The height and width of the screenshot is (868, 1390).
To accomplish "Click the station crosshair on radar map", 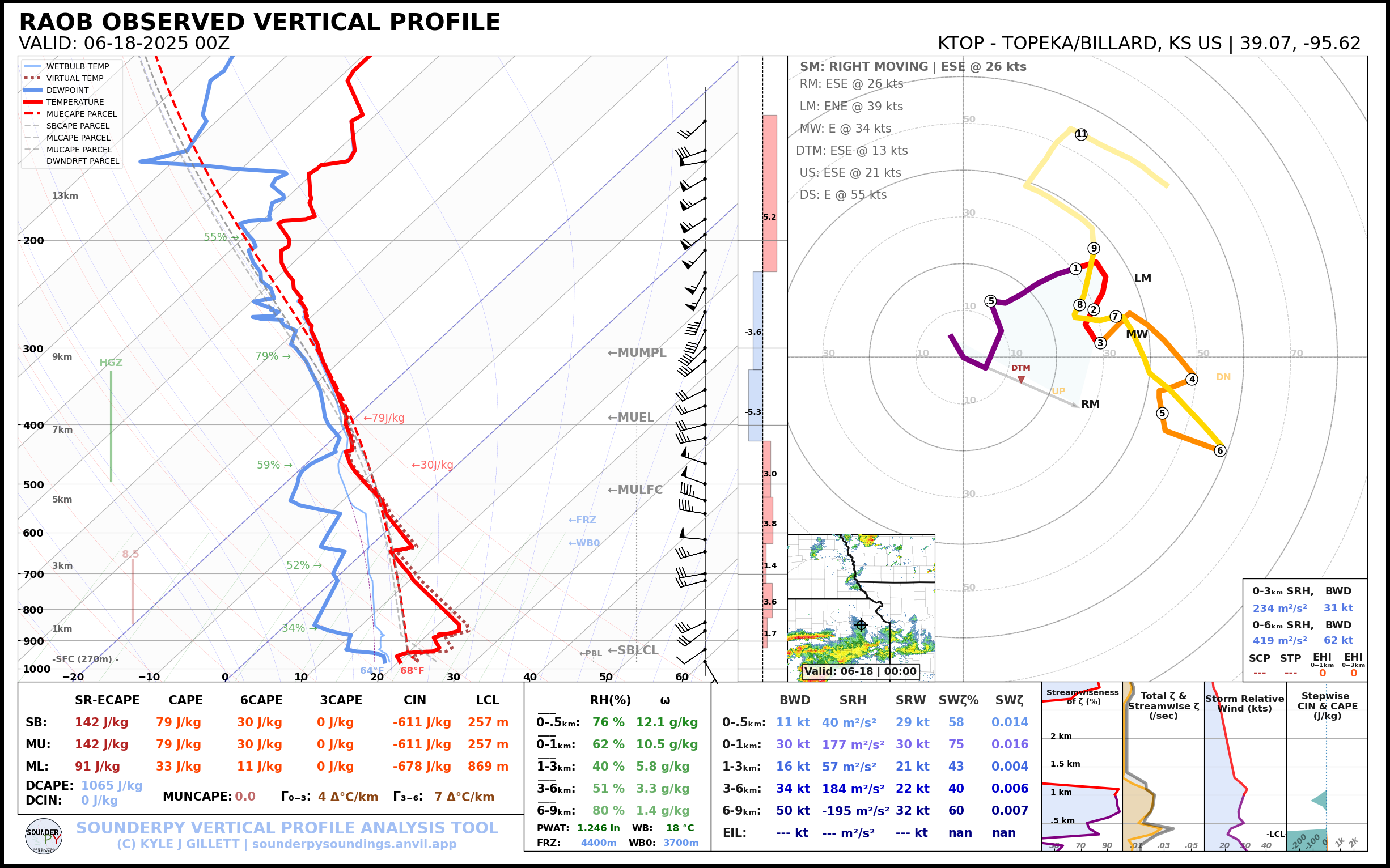I will 861,624.
